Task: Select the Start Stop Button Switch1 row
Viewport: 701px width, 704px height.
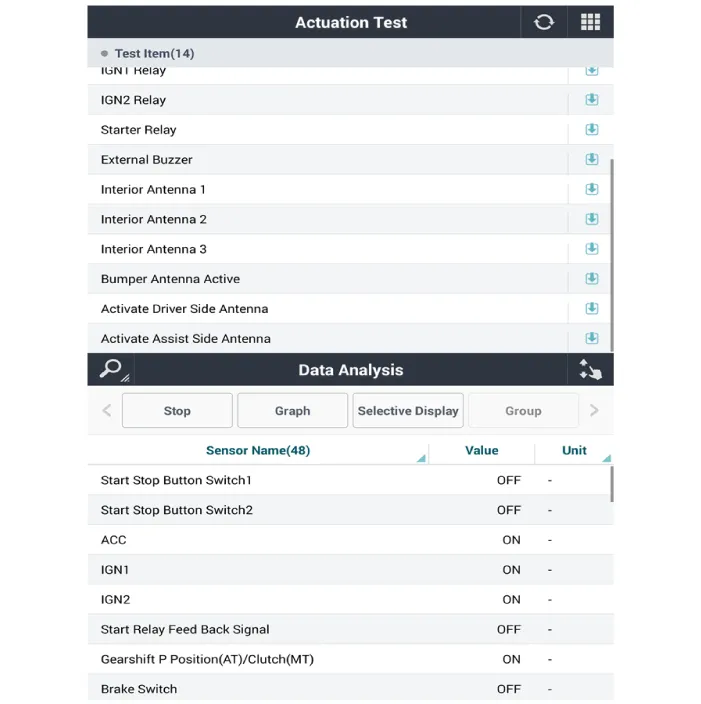Action: tap(176, 481)
